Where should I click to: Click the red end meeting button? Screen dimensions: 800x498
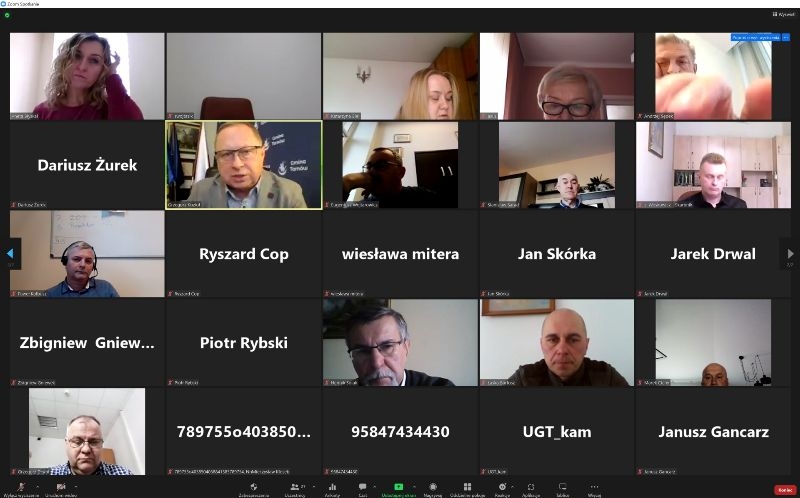785,490
